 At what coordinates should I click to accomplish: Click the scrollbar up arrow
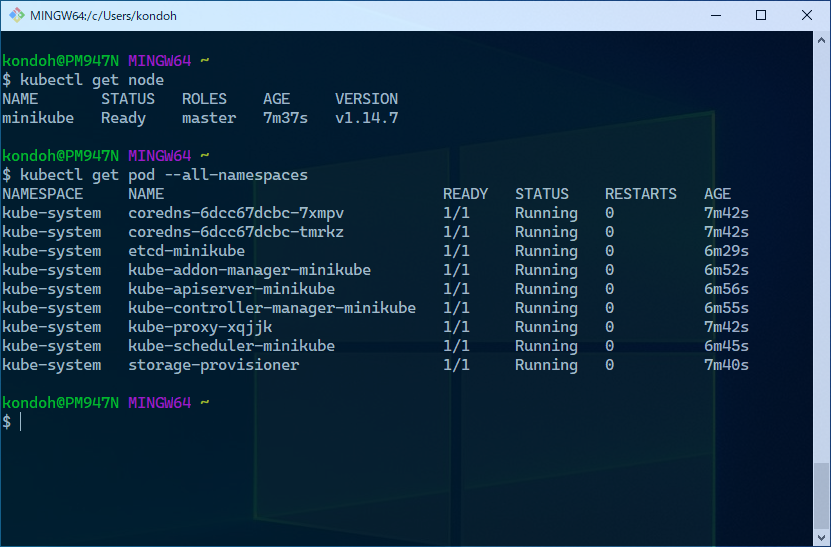click(x=821, y=40)
